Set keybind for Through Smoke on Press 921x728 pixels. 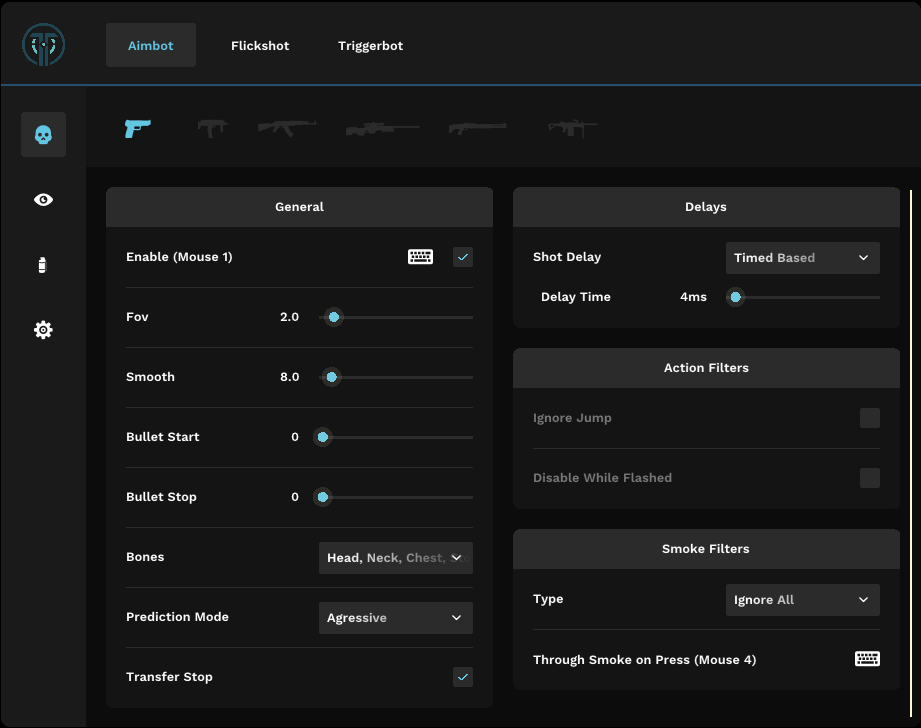click(867, 659)
